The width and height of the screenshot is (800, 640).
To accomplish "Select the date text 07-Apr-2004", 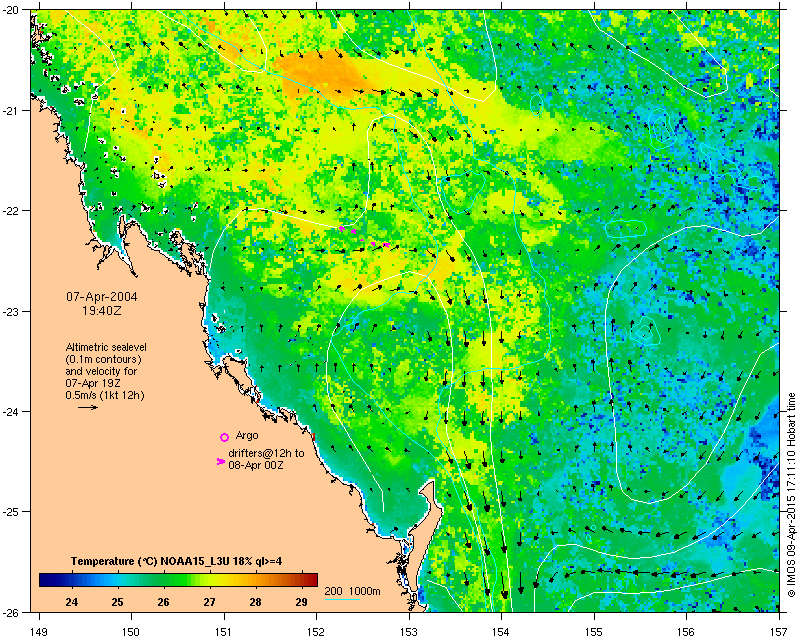I will (x=102, y=297).
